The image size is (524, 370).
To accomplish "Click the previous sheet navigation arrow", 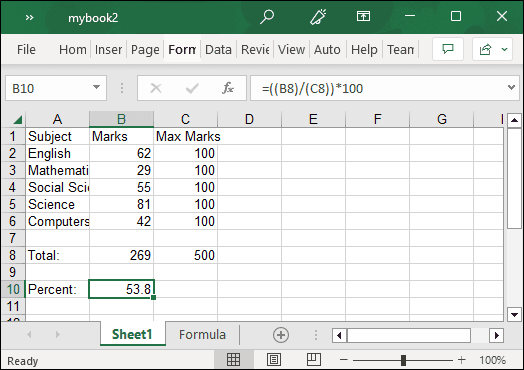I will coord(29,334).
